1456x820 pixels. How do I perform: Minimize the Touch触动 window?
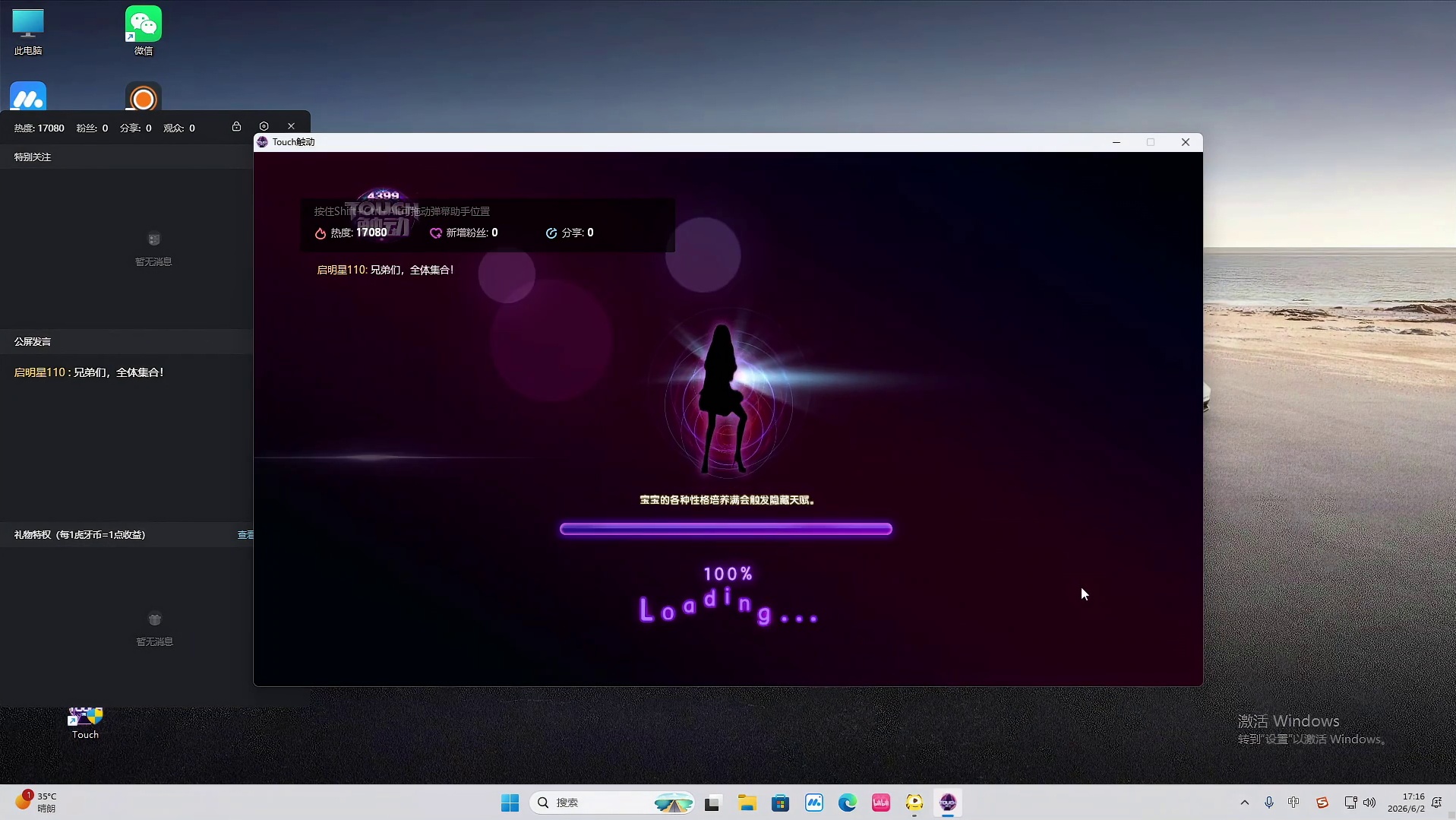(x=1116, y=142)
